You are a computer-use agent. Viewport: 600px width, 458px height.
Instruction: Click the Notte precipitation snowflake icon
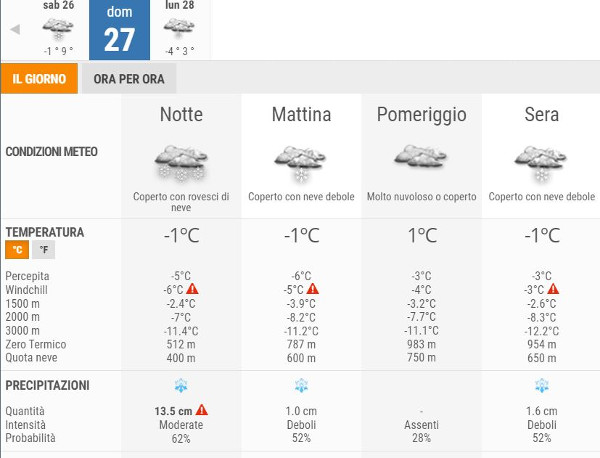pos(181,386)
